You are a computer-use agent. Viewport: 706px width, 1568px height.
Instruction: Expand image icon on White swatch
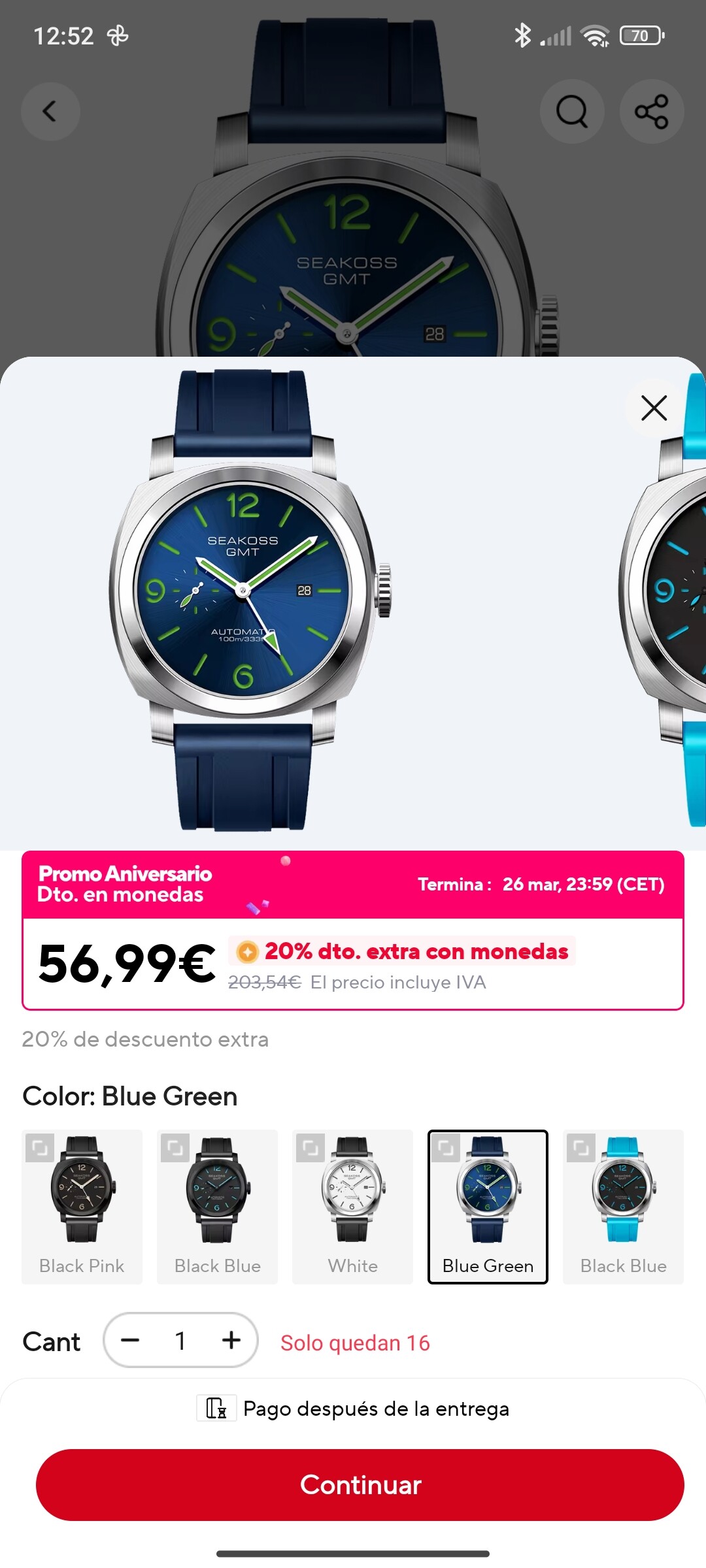point(310,1148)
